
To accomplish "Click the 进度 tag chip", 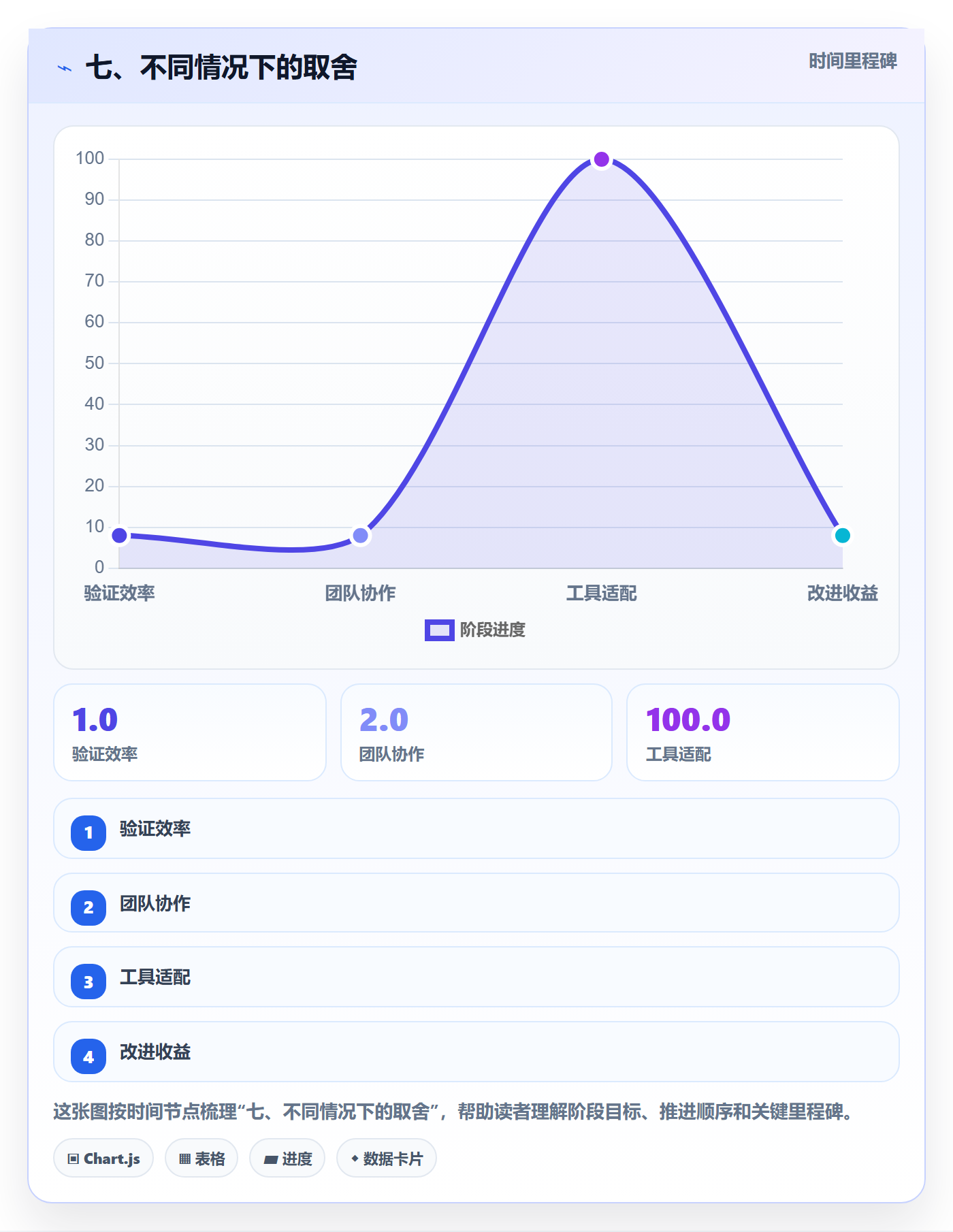I will coord(287,1158).
